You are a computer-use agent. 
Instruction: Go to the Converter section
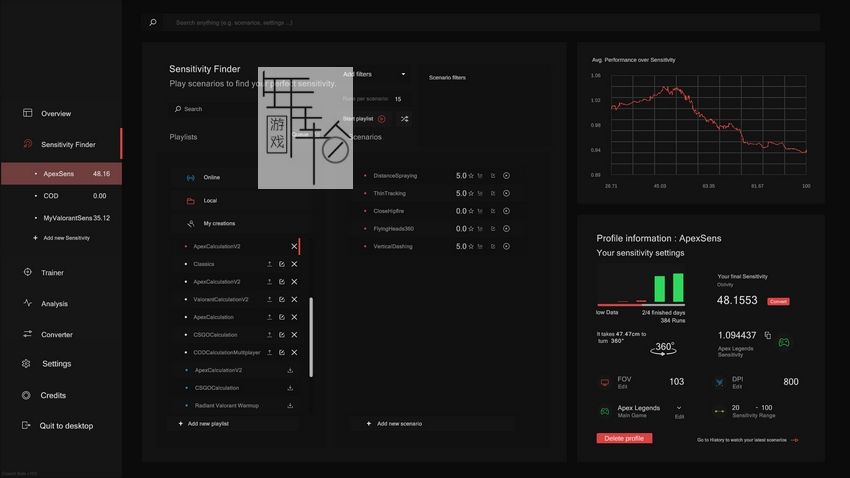tap(56, 335)
